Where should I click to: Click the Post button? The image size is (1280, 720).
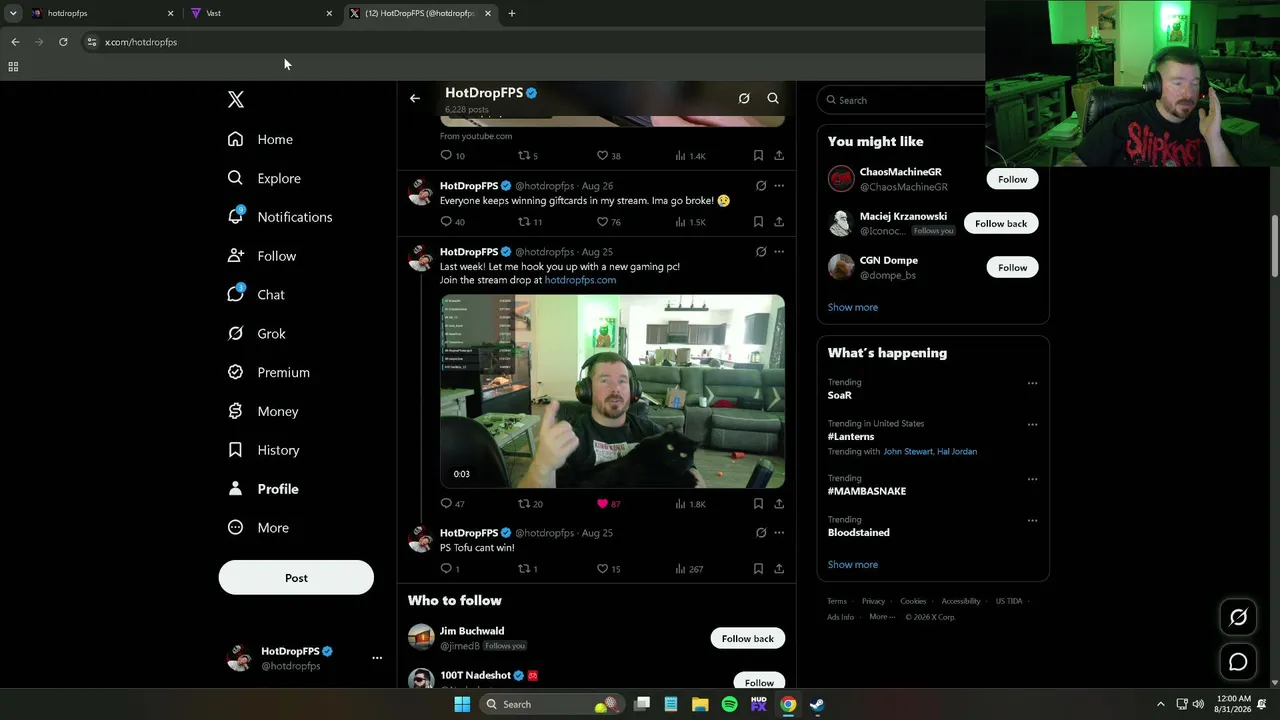point(296,578)
